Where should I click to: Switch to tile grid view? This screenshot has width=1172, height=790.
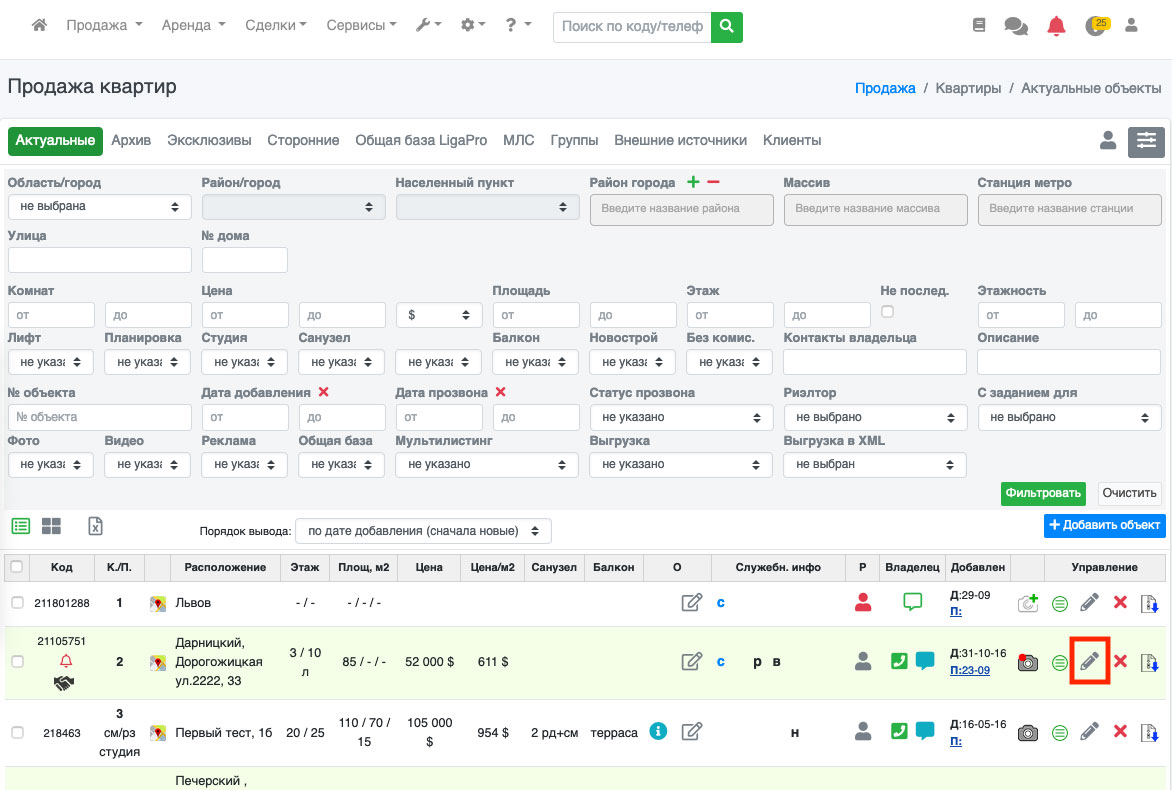point(51,526)
